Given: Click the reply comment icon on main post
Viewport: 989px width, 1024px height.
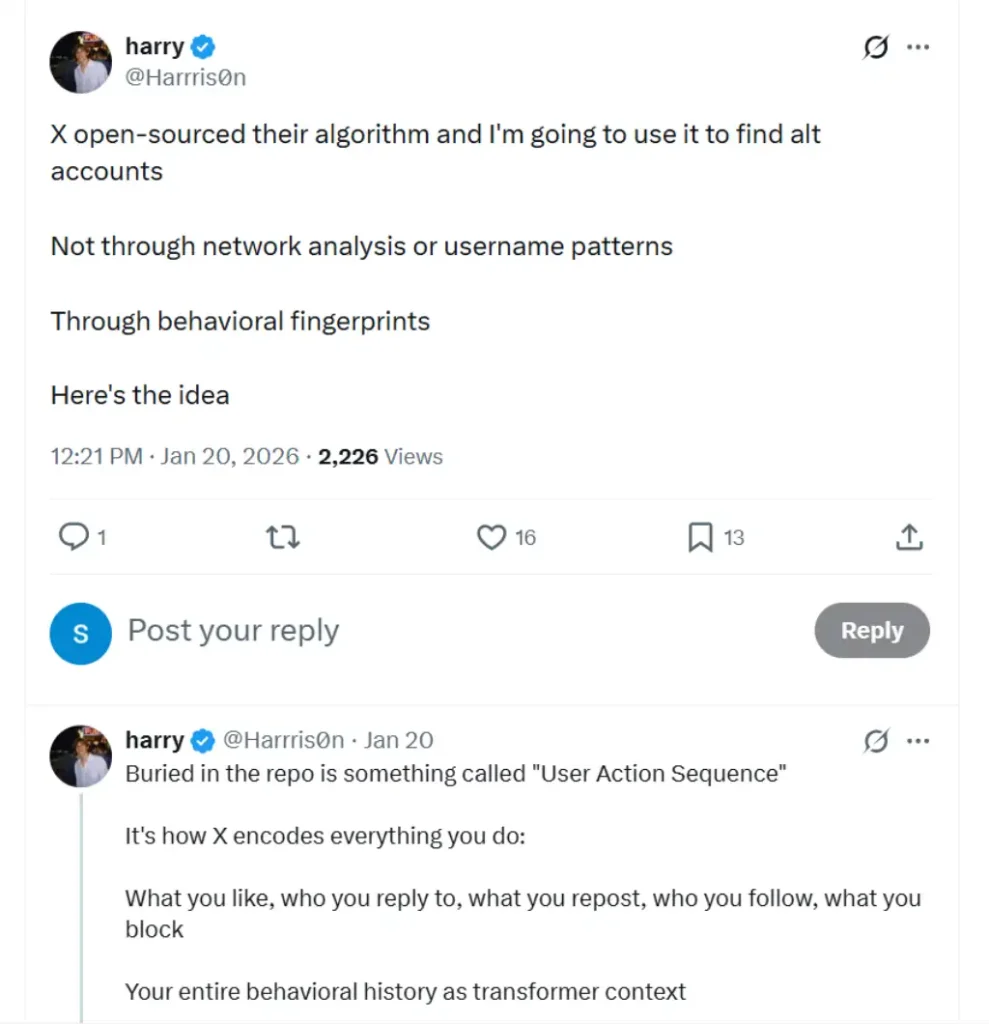Looking at the screenshot, I should 75,538.
